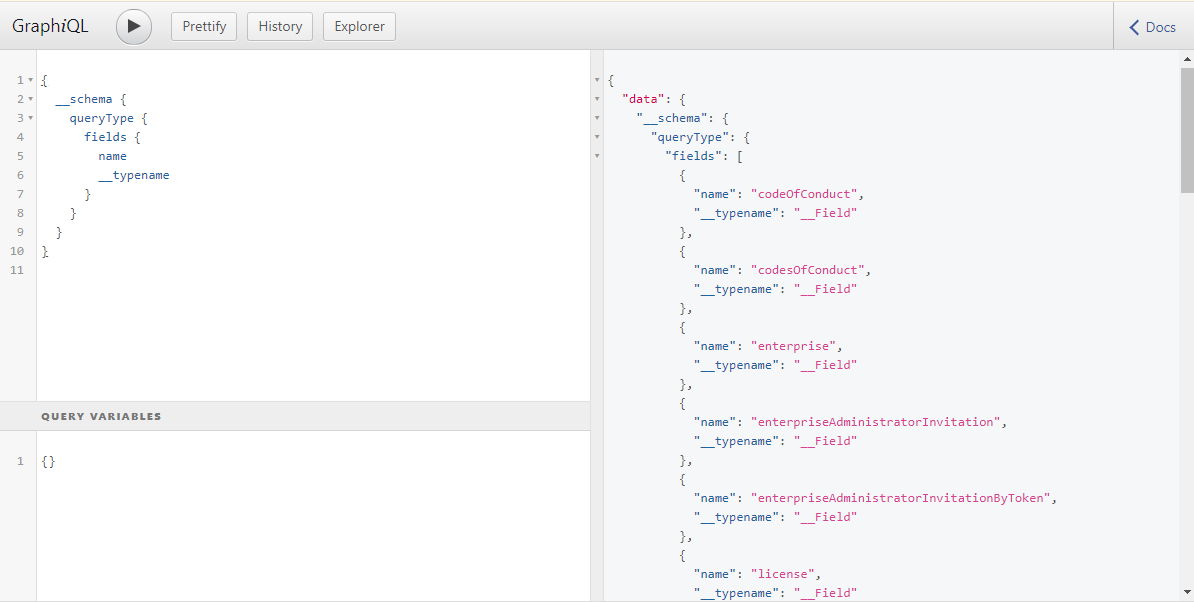Click the Prettify button
This screenshot has width=1194, height=602.
pos(204,27)
